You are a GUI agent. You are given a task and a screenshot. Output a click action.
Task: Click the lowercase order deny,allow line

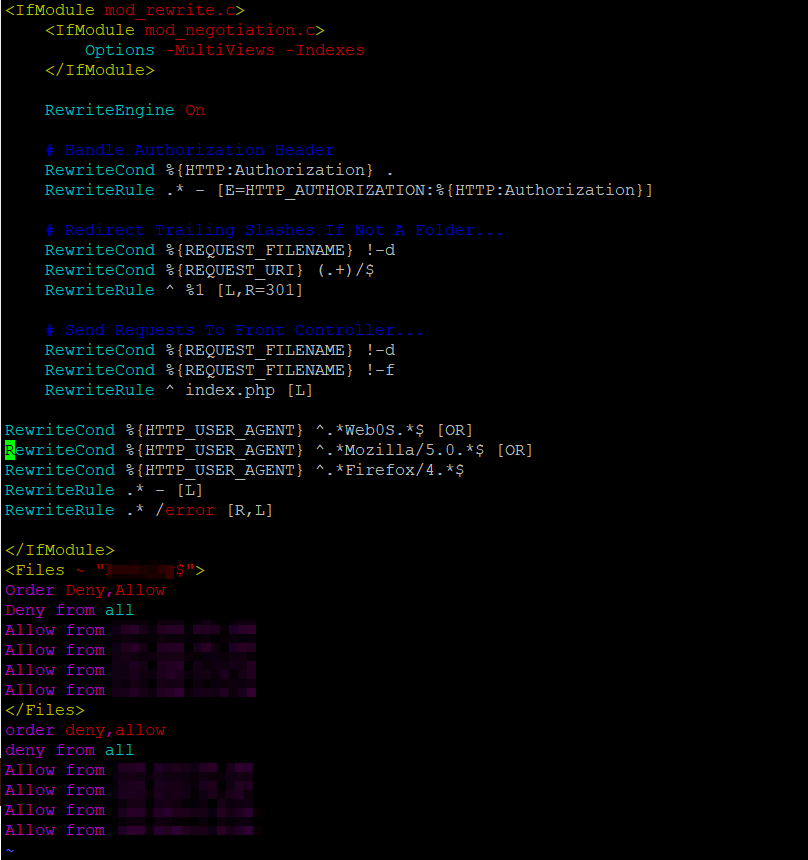85,730
